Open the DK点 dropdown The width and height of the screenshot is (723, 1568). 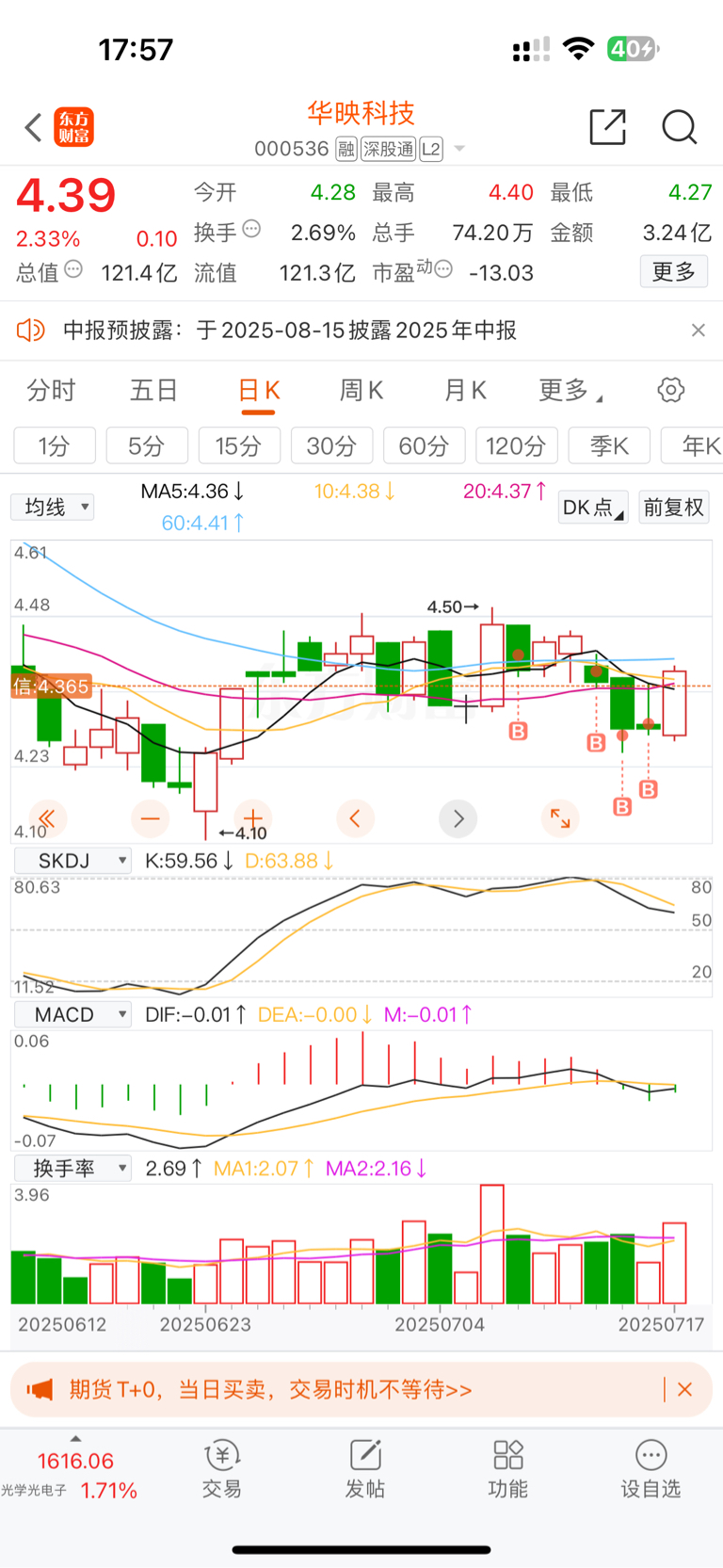pyautogui.click(x=593, y=508)
